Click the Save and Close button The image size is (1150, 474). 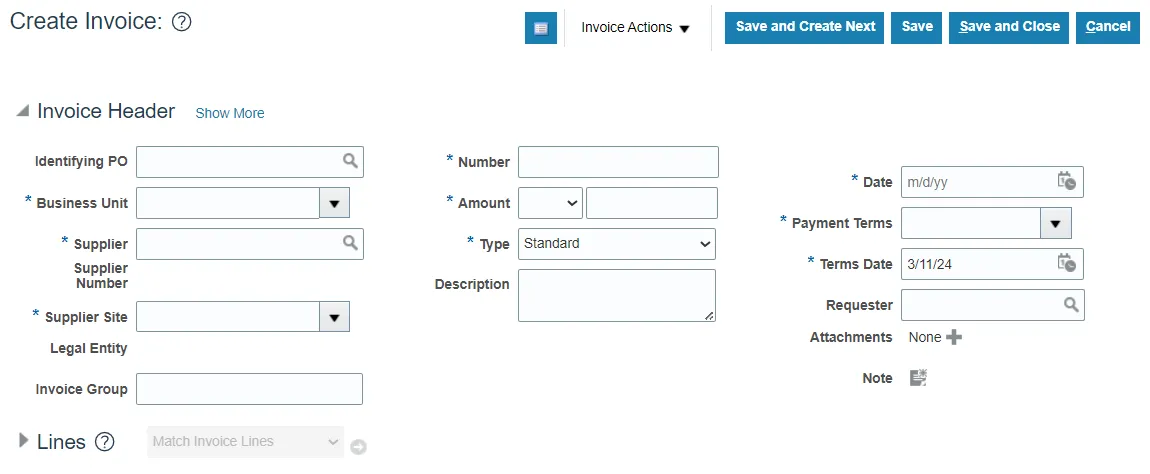1009,27
